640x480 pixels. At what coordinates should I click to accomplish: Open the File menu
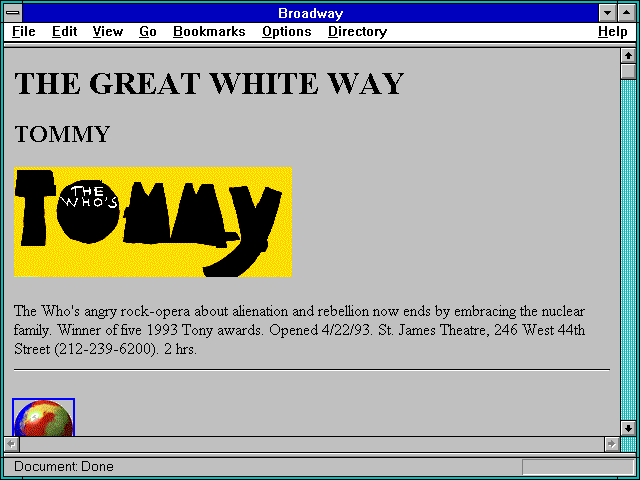(24, 31)
